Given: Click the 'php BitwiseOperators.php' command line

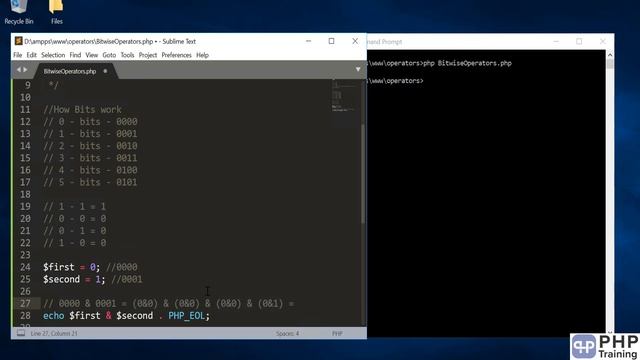Looking at the screenshot, I should 467,63.
